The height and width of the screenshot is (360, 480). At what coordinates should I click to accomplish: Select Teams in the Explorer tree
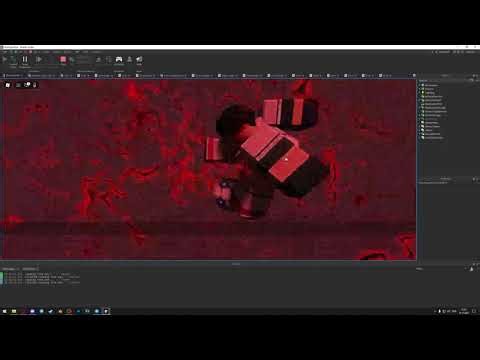[428, 130]
